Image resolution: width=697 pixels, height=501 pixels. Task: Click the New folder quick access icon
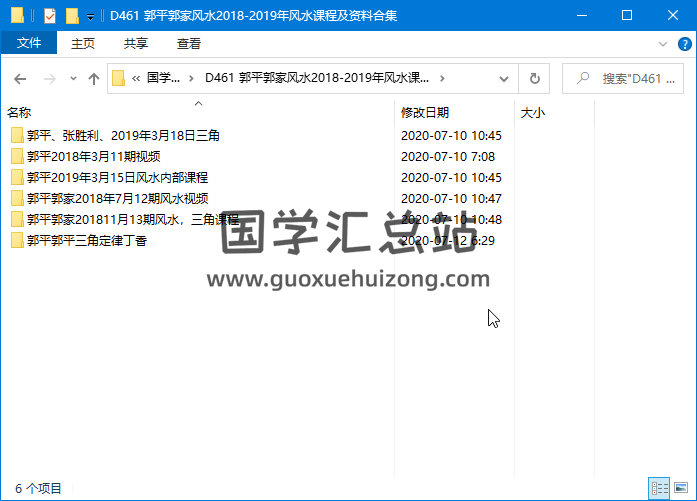point(72,16)
